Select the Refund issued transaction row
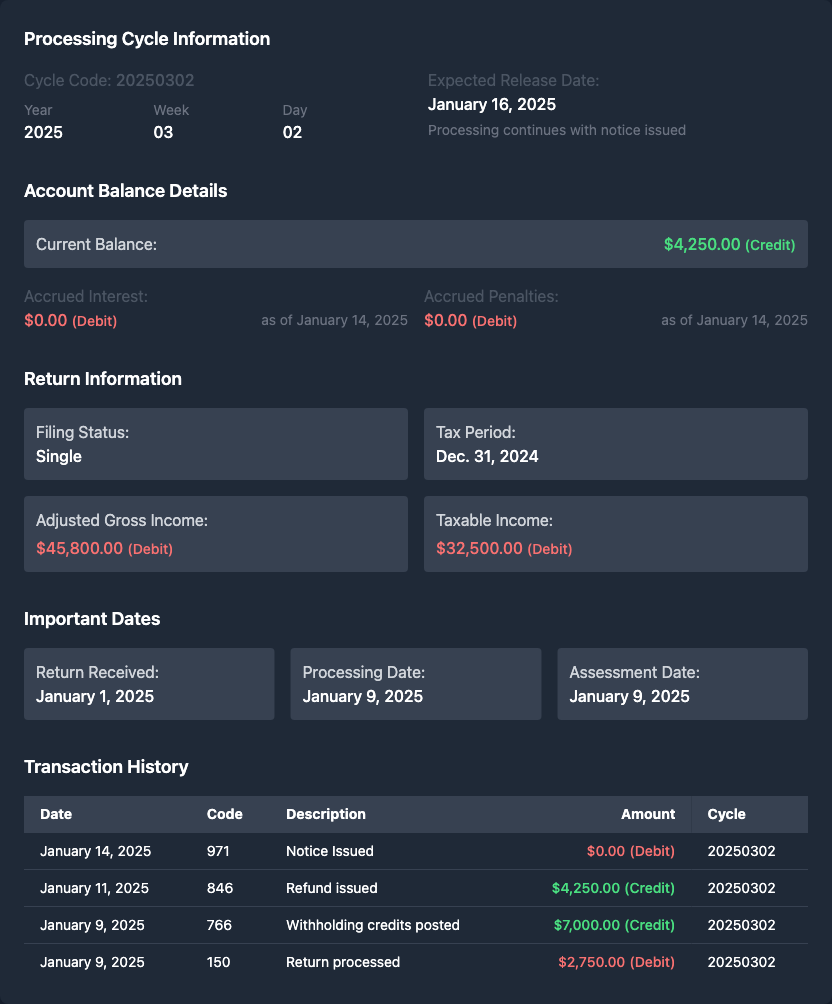The height and width of the screenshot is (1004, 832). coord(415,888)
